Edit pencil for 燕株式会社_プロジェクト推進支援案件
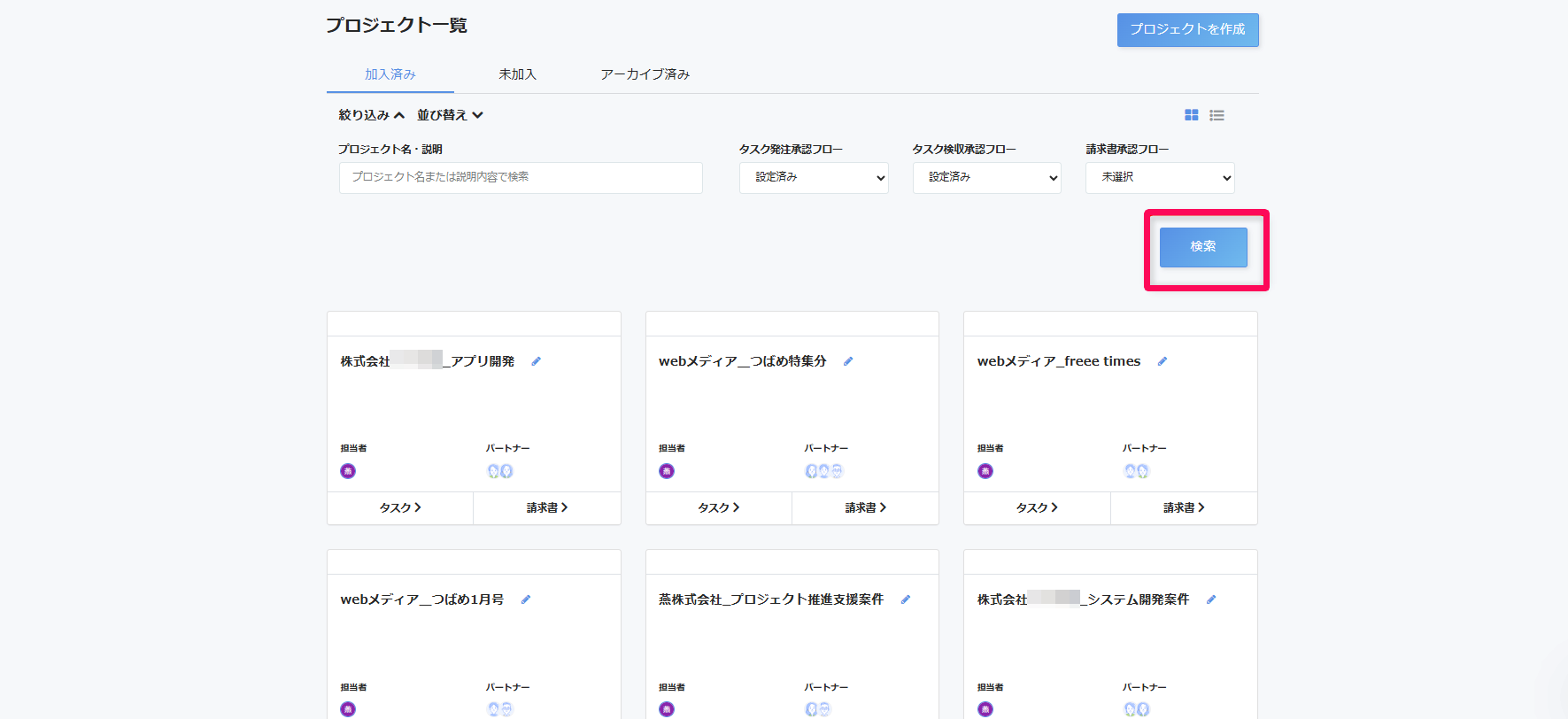The width and height of the screenshot is (1568, 719). (905, 599)
